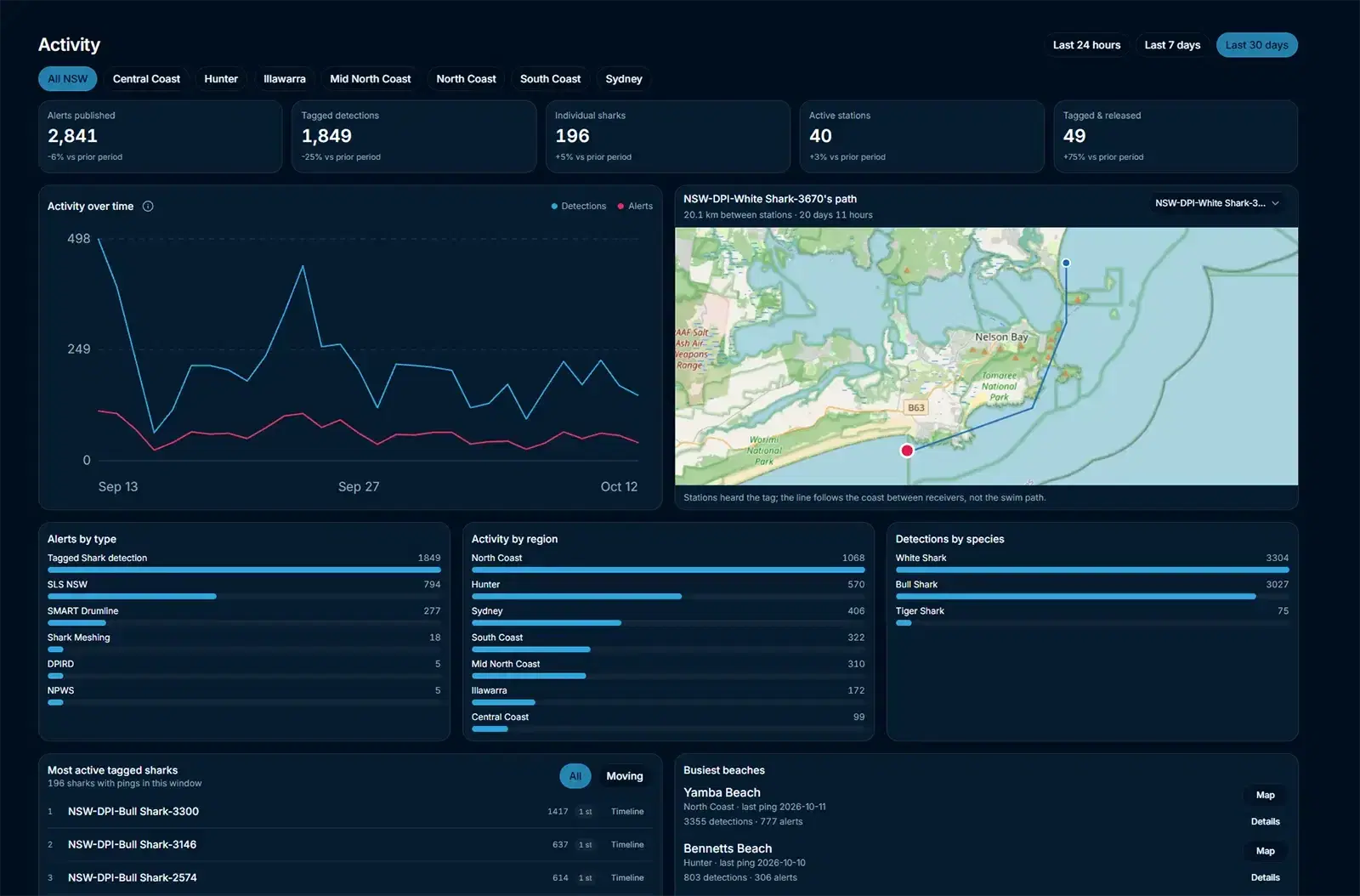Image resolution: width=1360 pixels, height=896 pixels.
Task: Click the DPIRD alert type label
Action: (60, 664)
